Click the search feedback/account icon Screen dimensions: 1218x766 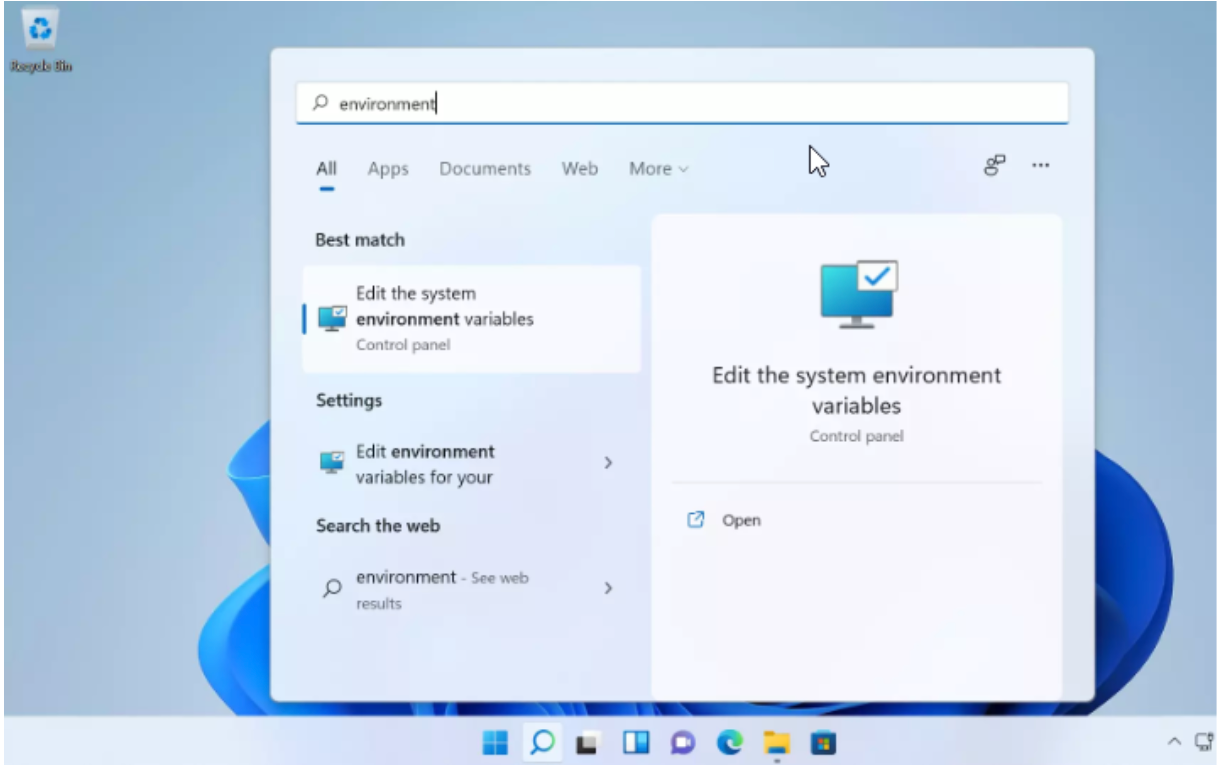[994, 166]
